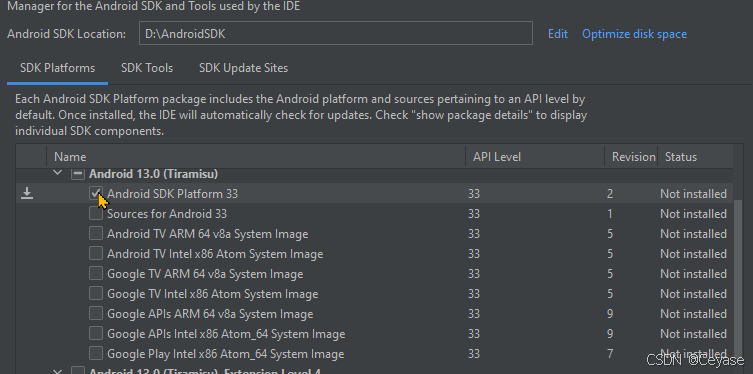Select the Google Play Intel x86 Atom_64 System Image text
The image size is (753, 374).
(226, 354)
